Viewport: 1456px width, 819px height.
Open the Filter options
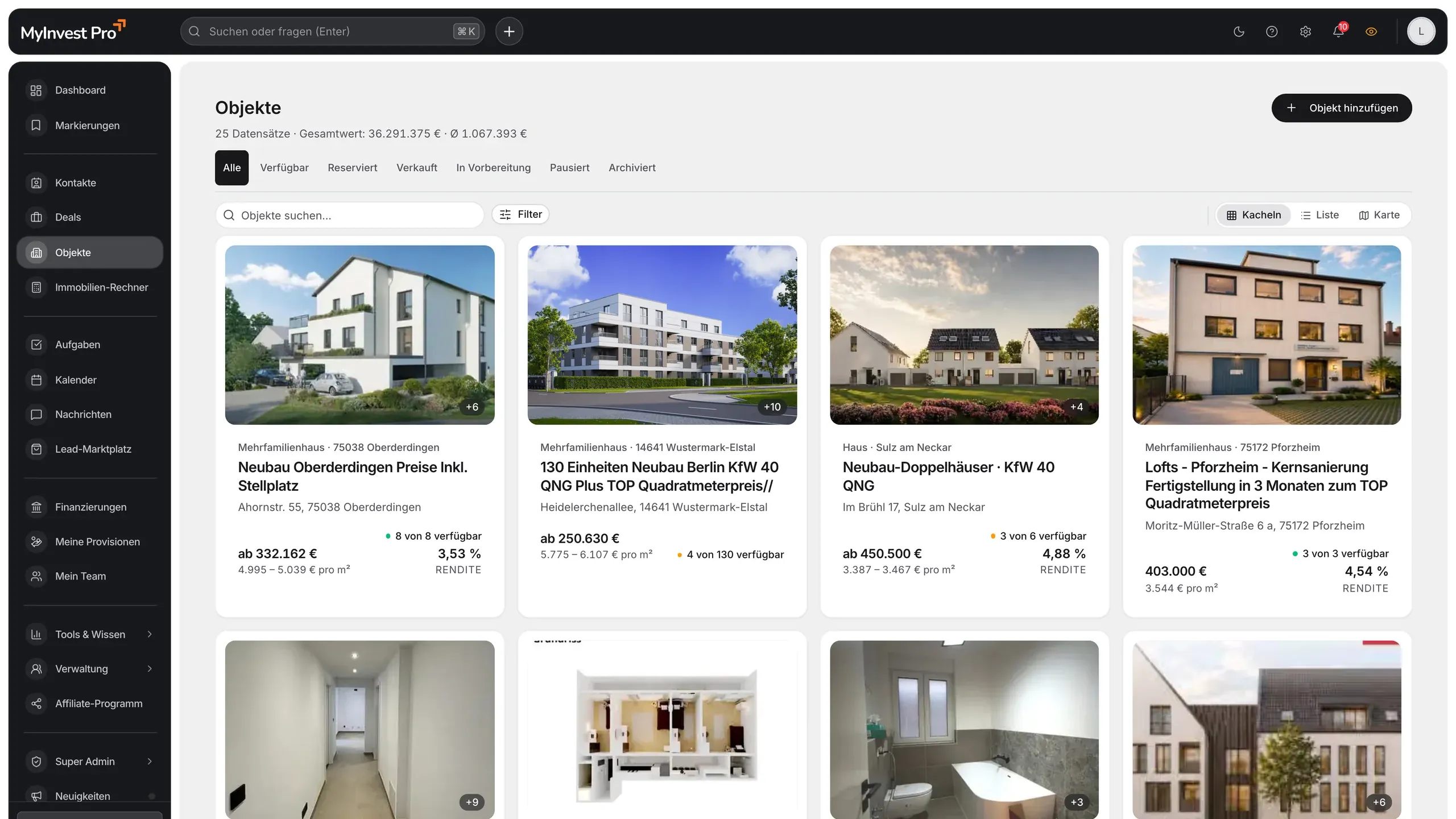tap(520, 214)
